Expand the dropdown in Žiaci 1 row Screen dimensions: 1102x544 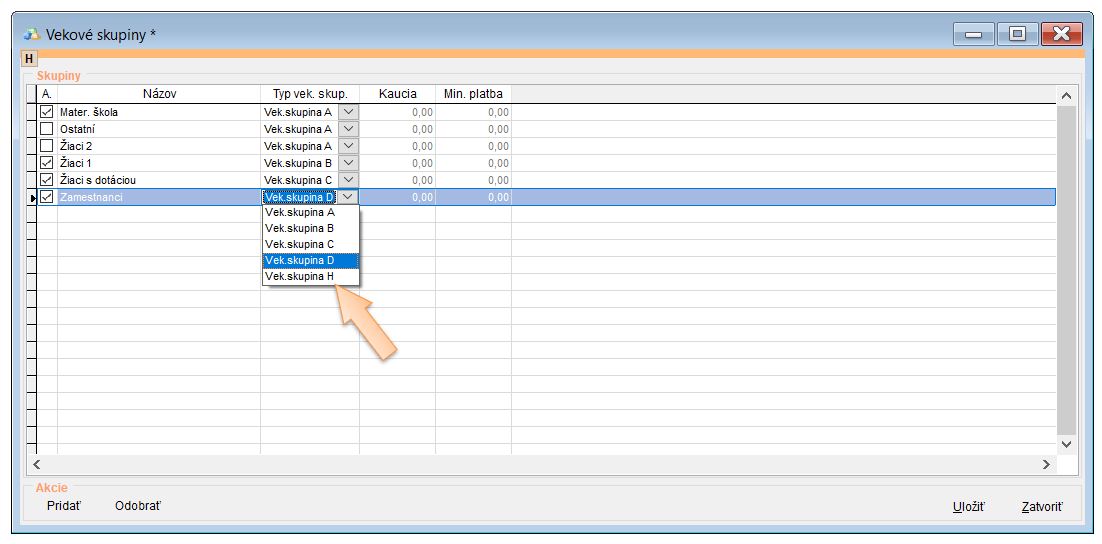[348, 163]
